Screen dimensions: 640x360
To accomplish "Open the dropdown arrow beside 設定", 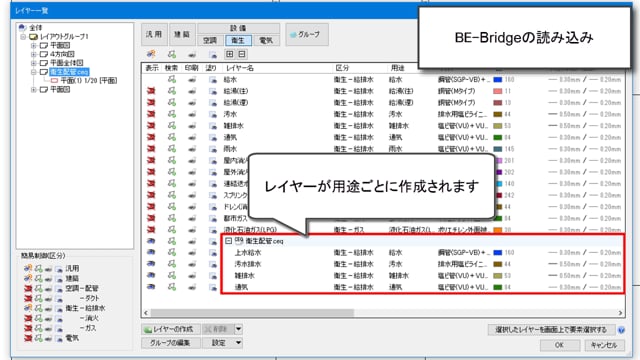I will point(238,343).
